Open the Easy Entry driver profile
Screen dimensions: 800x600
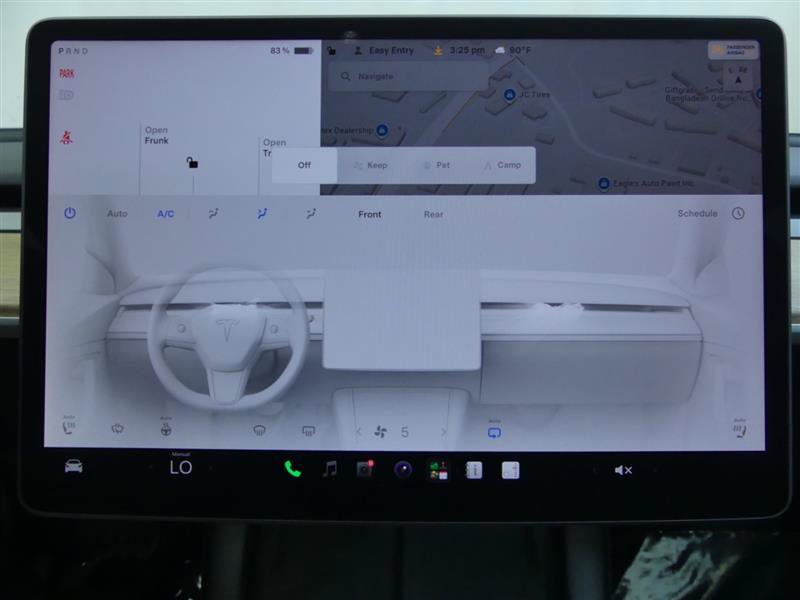click(384, 51)
